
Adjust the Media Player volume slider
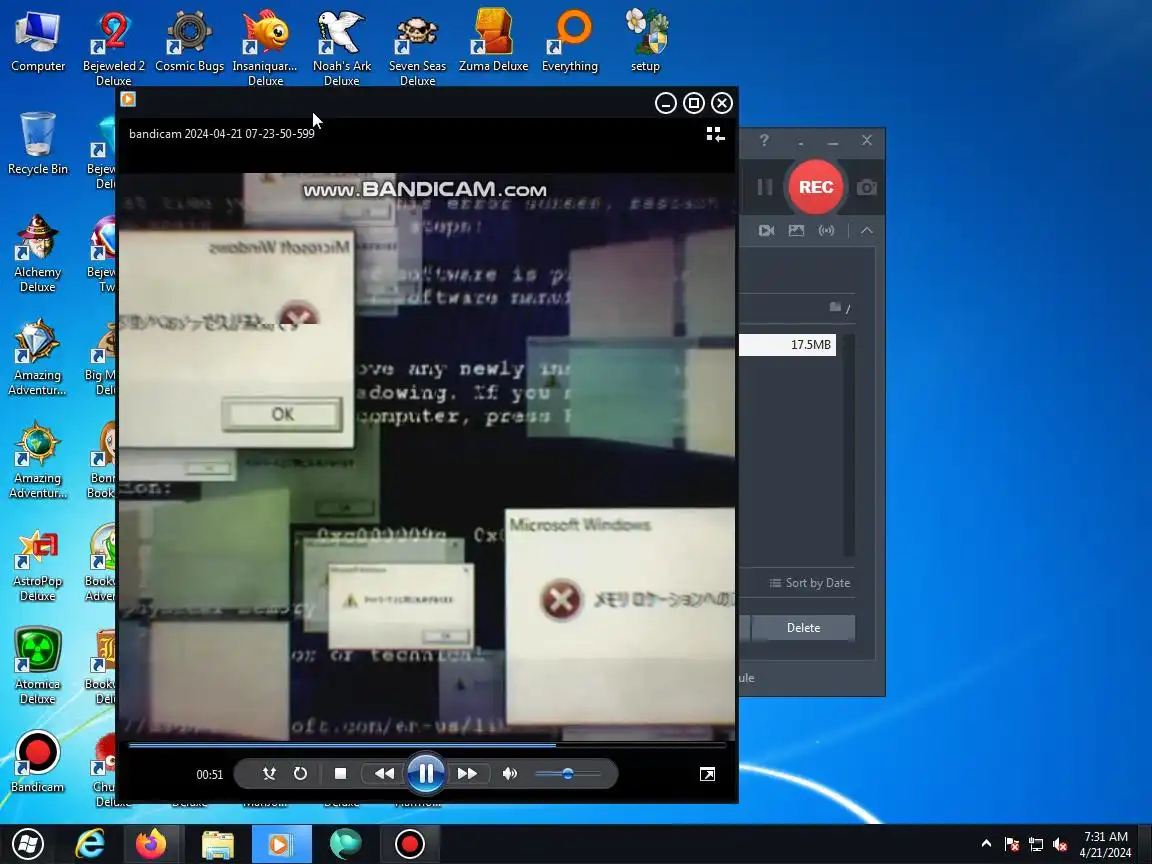point(568,774)
